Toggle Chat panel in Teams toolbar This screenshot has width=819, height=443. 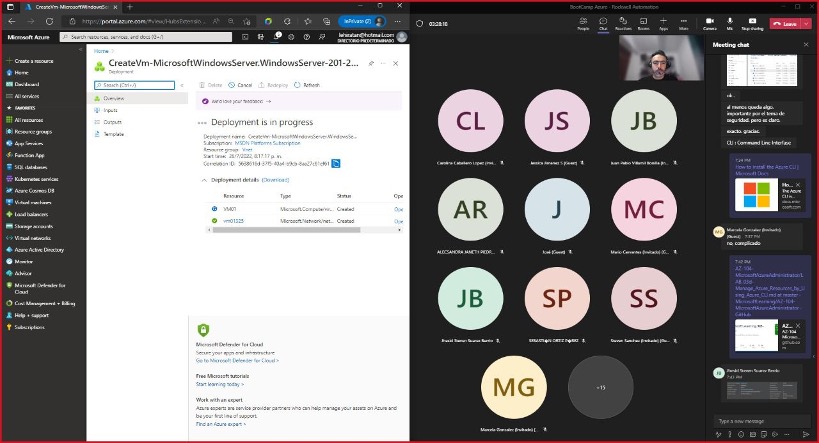coord(603,24)
